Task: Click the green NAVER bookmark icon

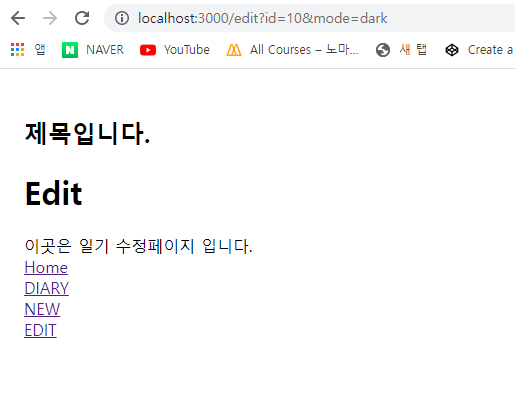Action: click(70, 50)
